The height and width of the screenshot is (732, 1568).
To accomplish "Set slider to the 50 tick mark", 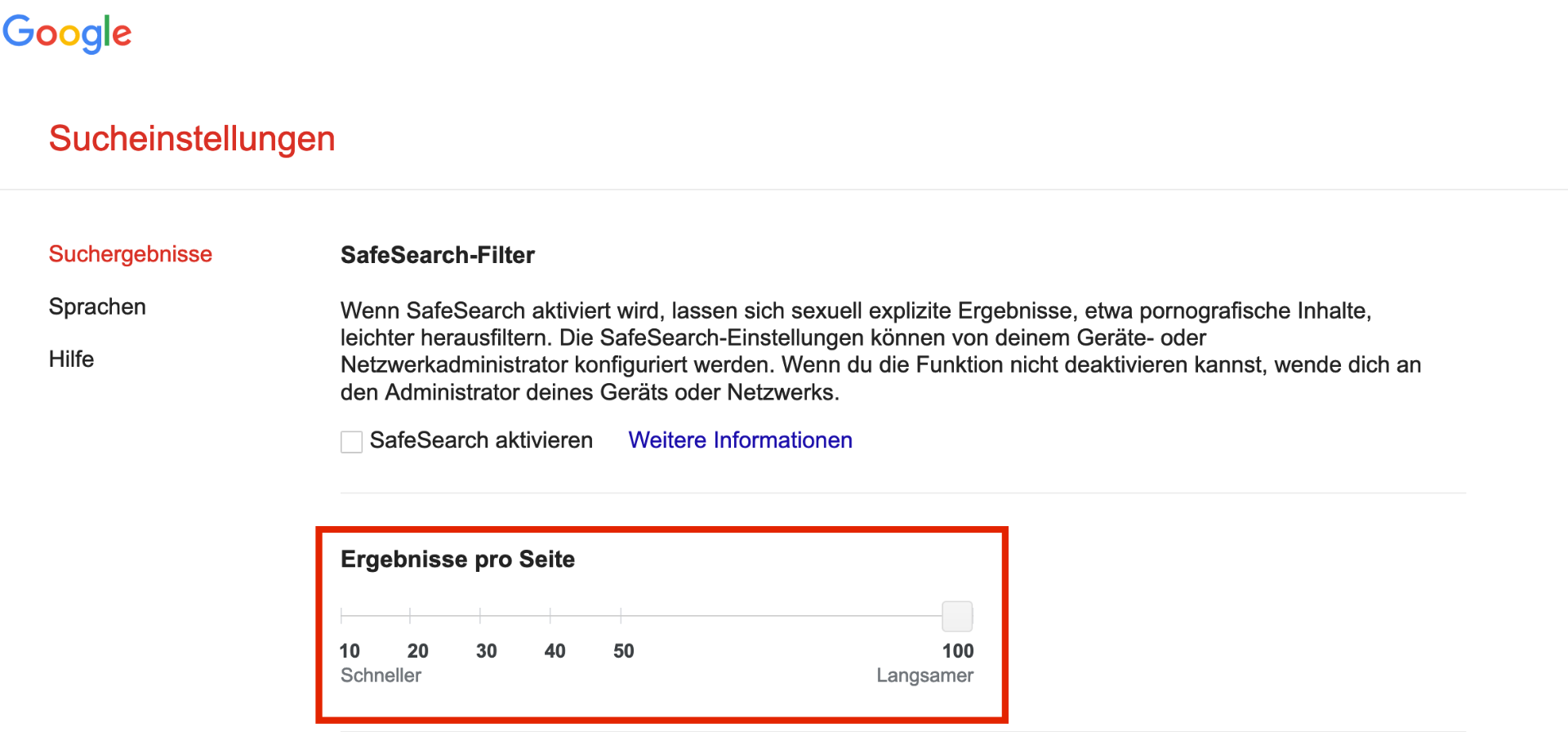I will [621, 616].
